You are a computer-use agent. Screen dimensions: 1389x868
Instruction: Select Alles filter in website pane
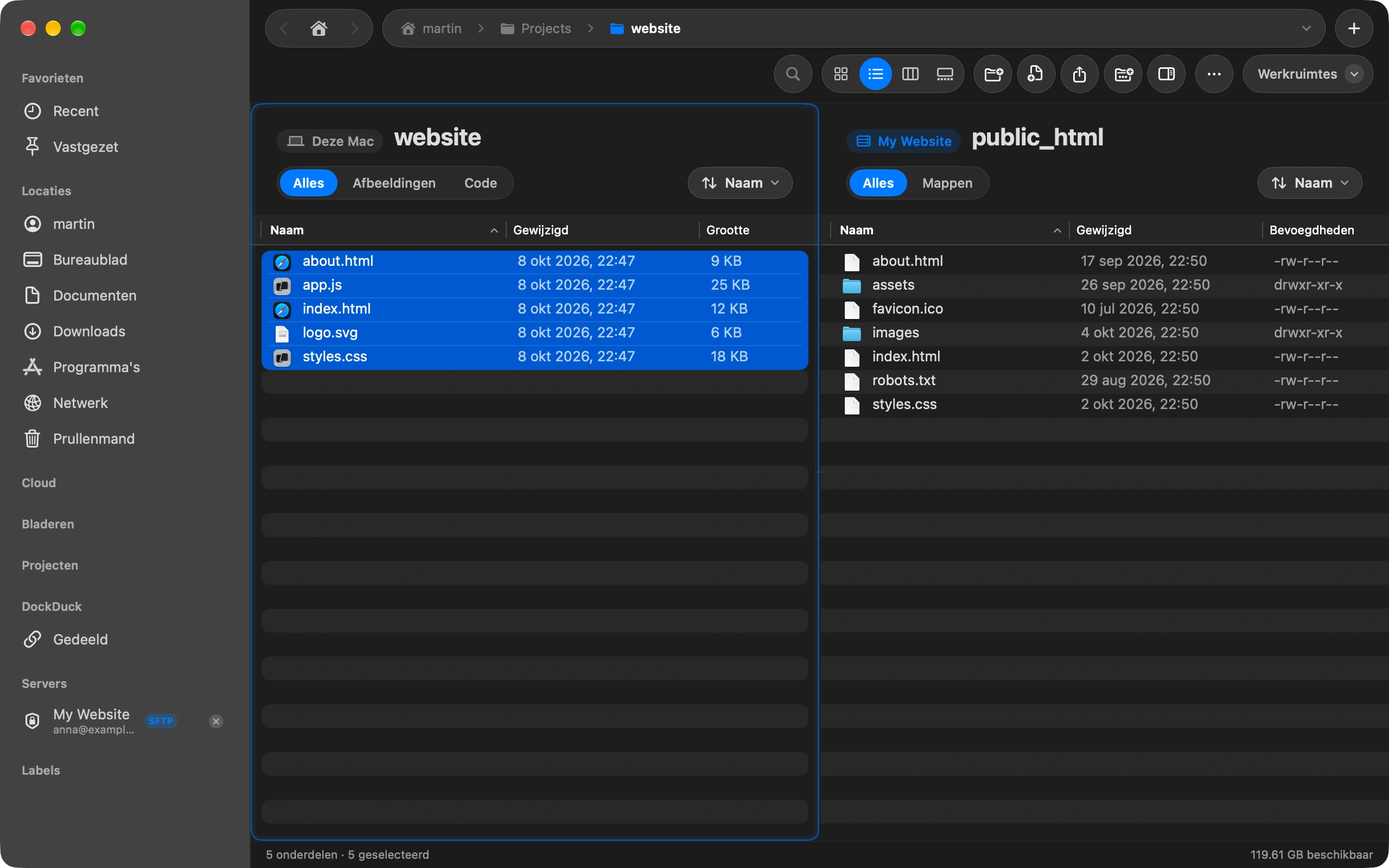point(308,183)
